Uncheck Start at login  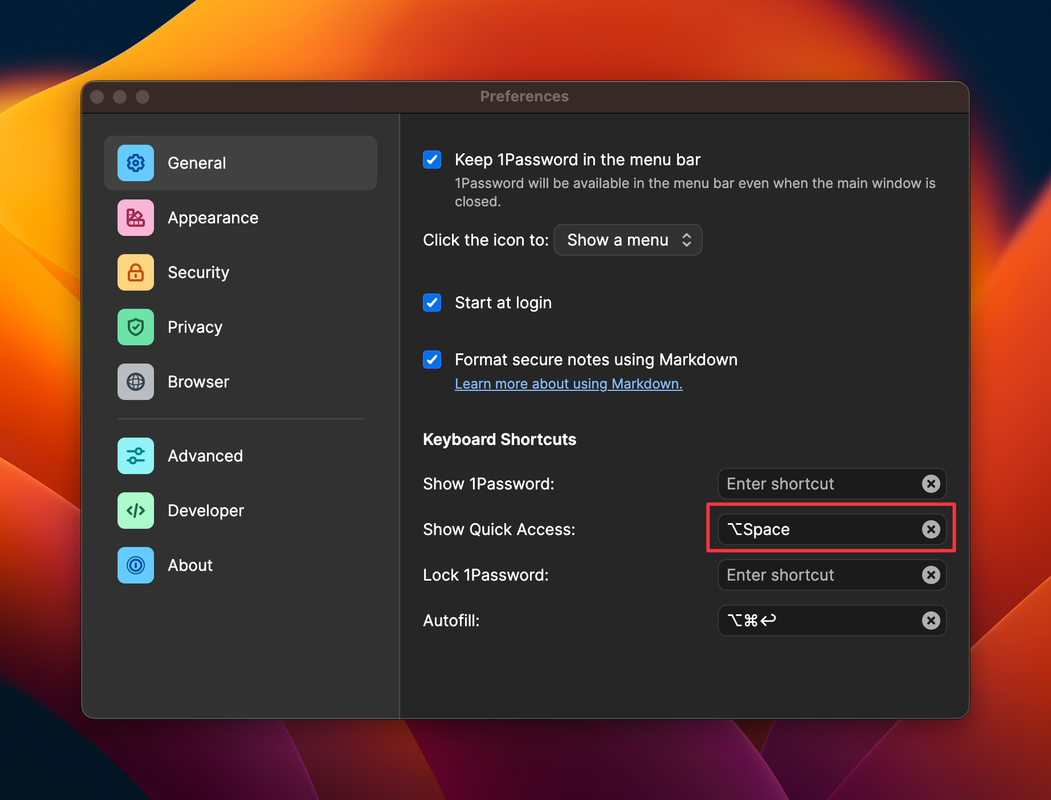(432, 302)
